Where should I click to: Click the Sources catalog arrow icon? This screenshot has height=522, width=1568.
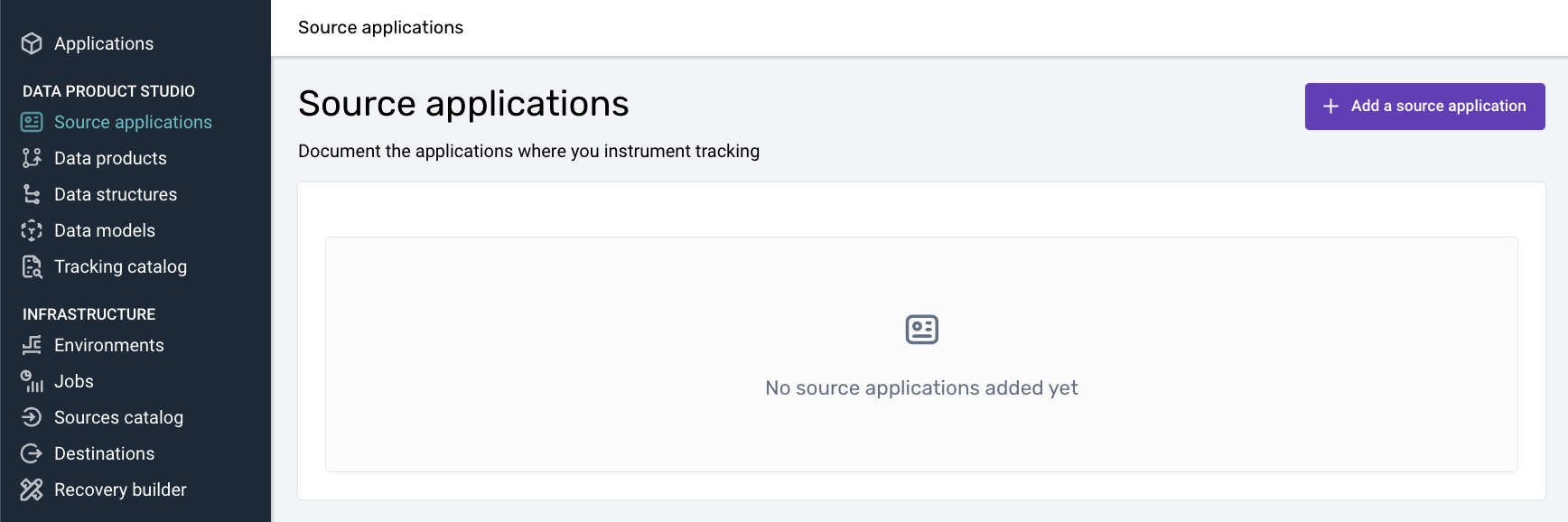[x=32, y=417]
